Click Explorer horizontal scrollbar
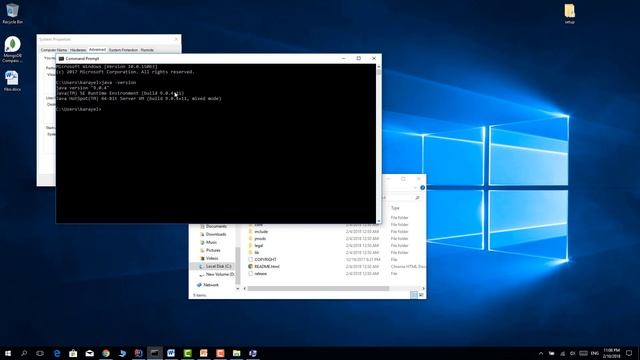 tap(318, 289)
